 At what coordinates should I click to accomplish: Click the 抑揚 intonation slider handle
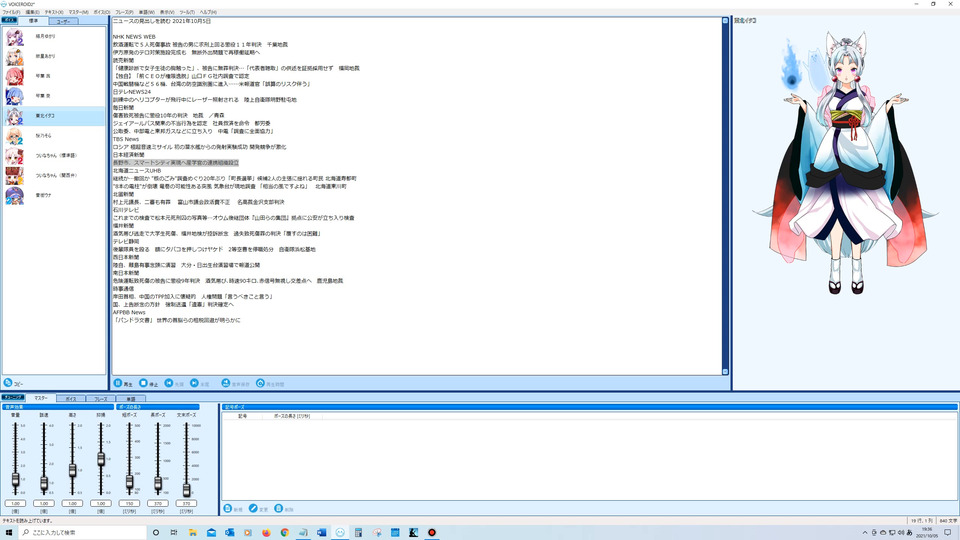[101, 459]
